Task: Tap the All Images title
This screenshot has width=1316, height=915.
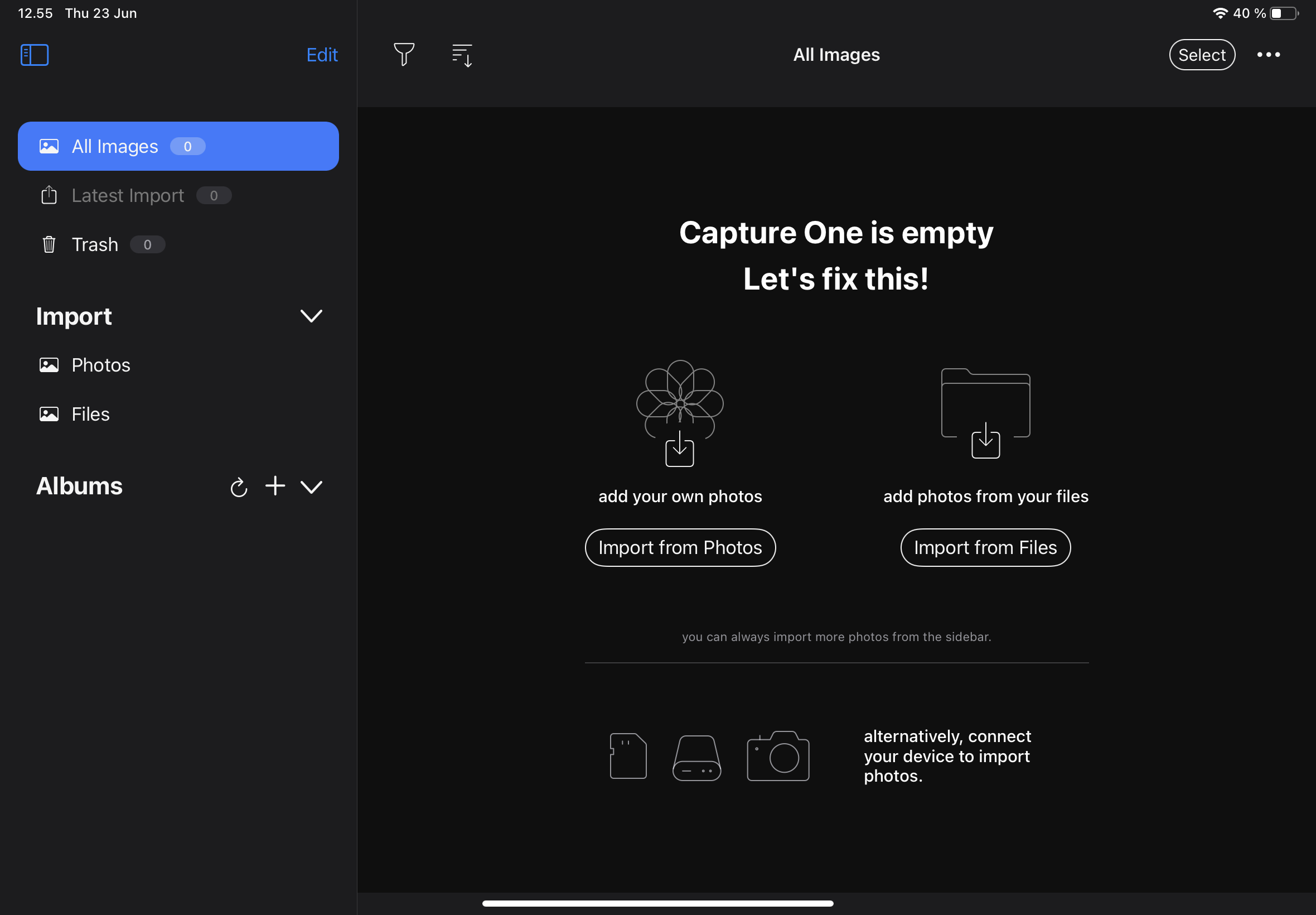Action: click(x=836, y=55)
